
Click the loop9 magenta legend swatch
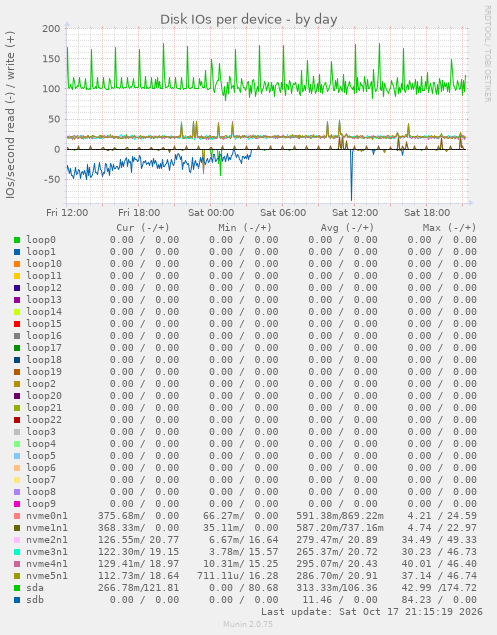pyautogui.click(x=17, y=504)
